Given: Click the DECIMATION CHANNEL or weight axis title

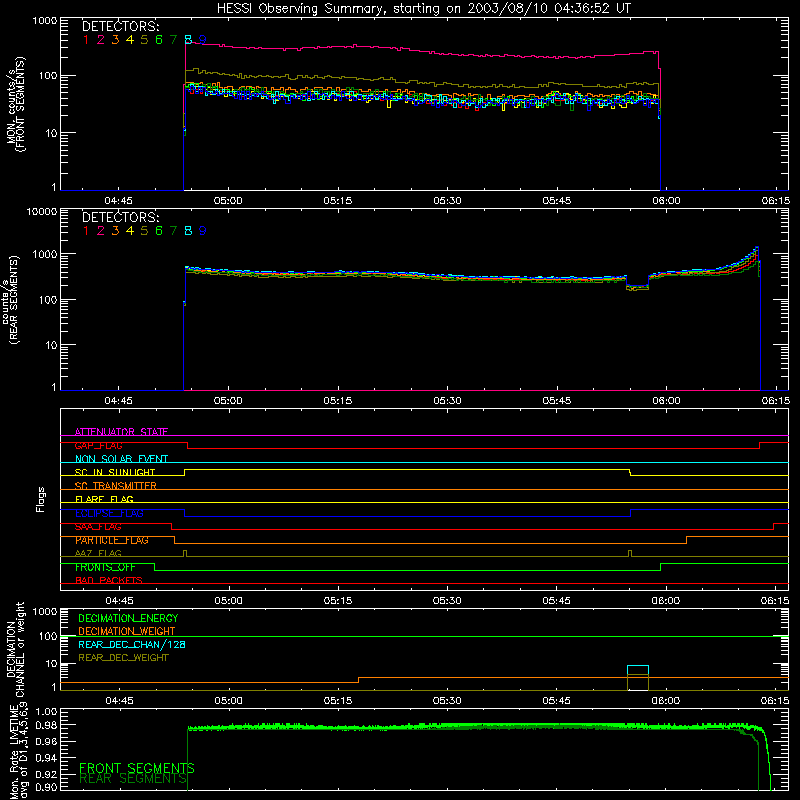Looking at the screenshot, I should coord(15,649).
